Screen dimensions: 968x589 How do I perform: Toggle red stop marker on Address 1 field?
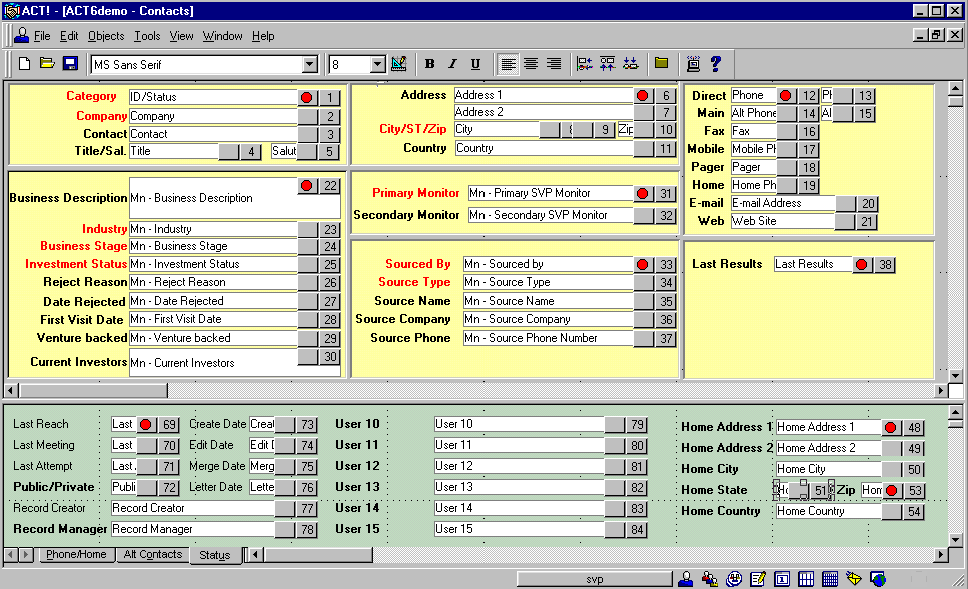(643, 96)
